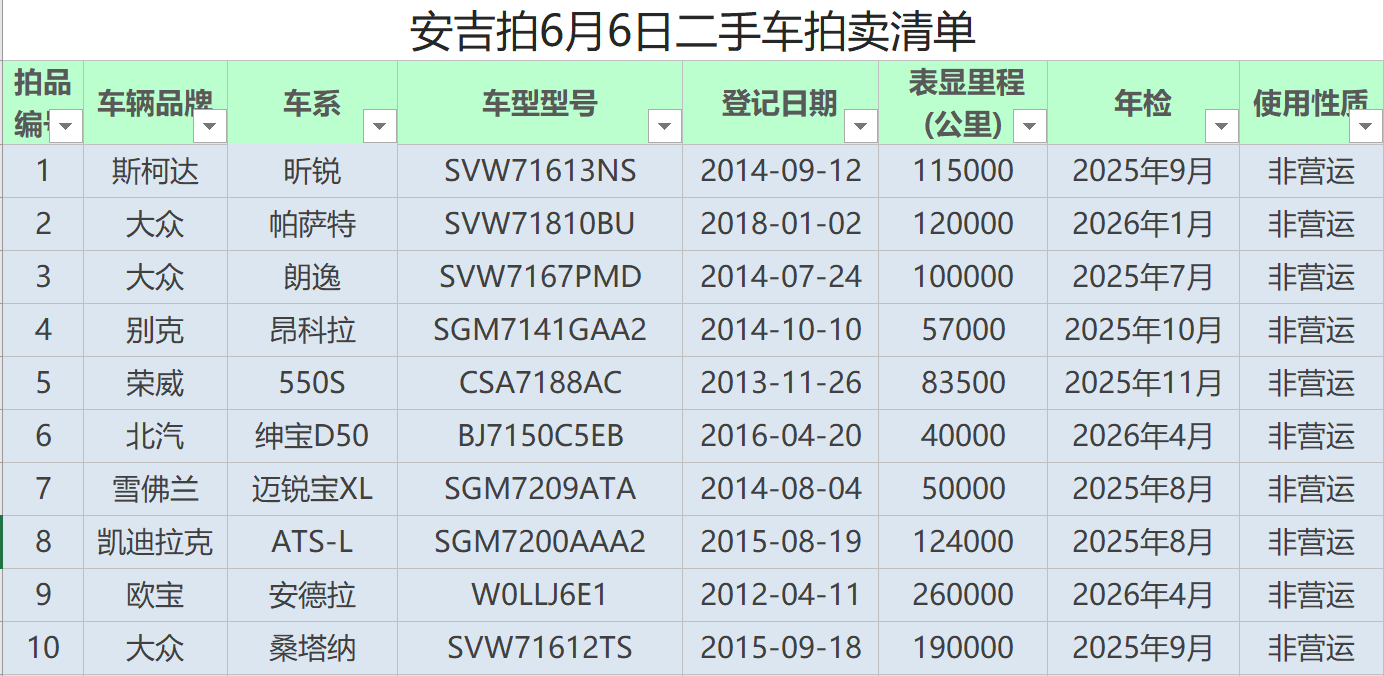Open filter dropdown for 车系 column
The width and height of the screenshot is (1384, 676).
(380, 126)
